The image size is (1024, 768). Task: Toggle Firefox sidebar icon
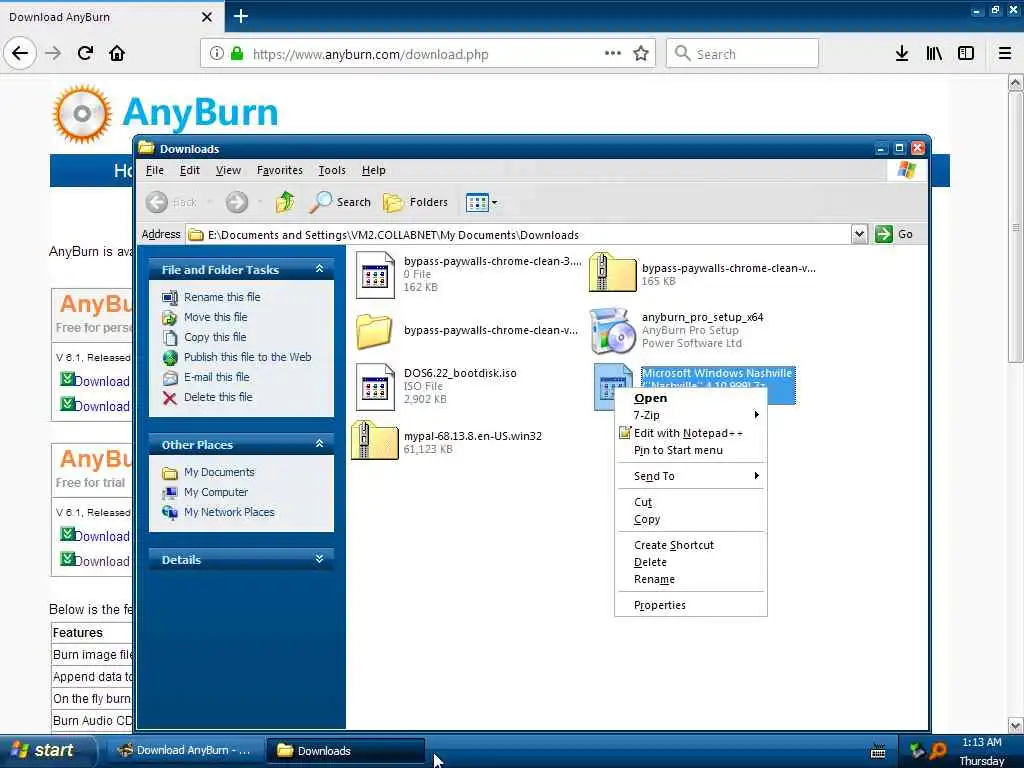click(966, 54)
